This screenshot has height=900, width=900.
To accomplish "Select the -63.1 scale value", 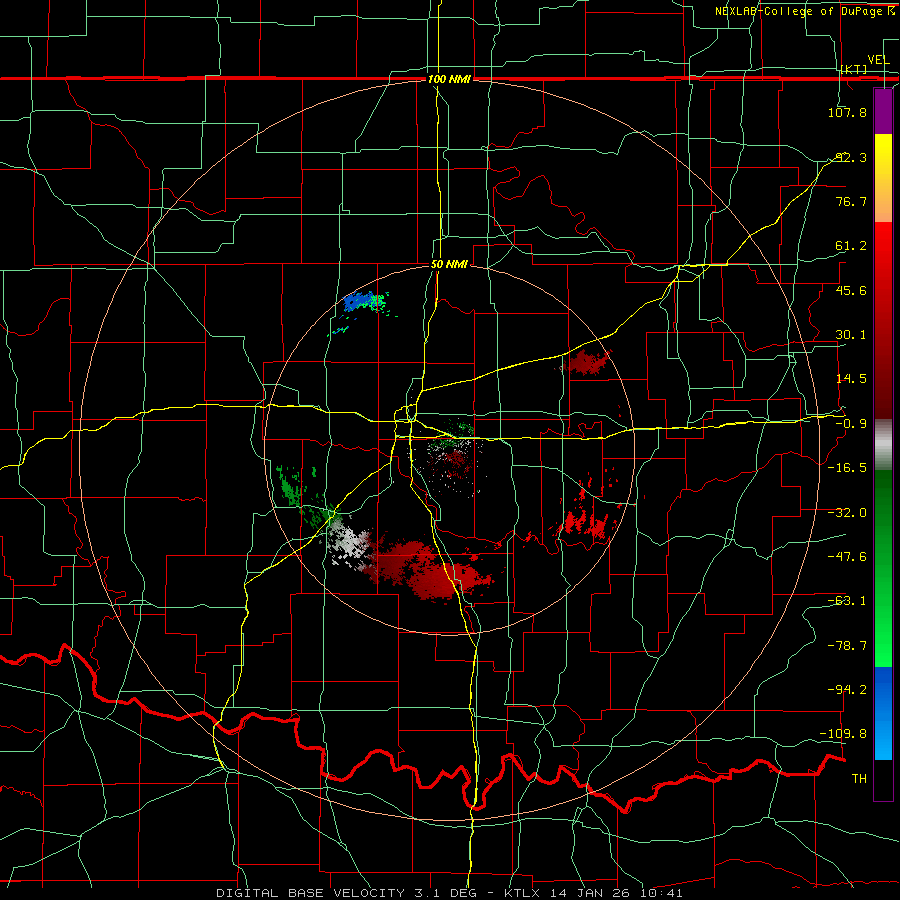I will pos(847,601).
